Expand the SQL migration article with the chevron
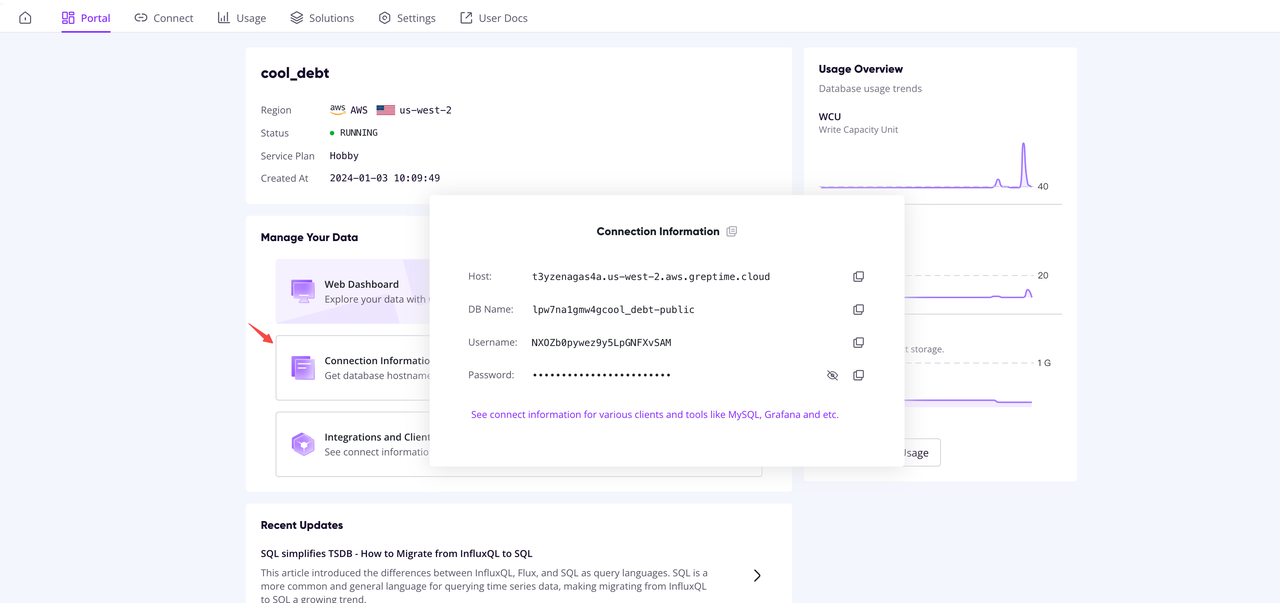Viewport: 1280px width, 603px height. tap(757, 575)
